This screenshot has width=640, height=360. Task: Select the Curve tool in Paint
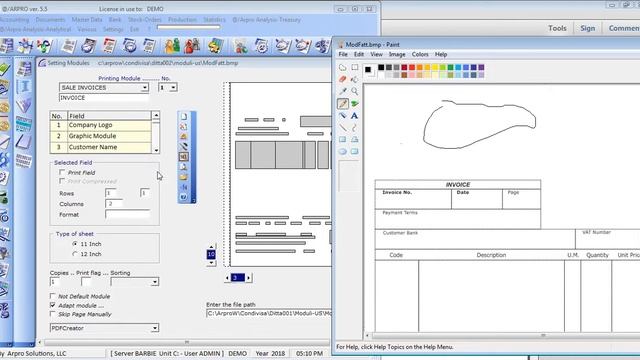(x=355, y=128)
